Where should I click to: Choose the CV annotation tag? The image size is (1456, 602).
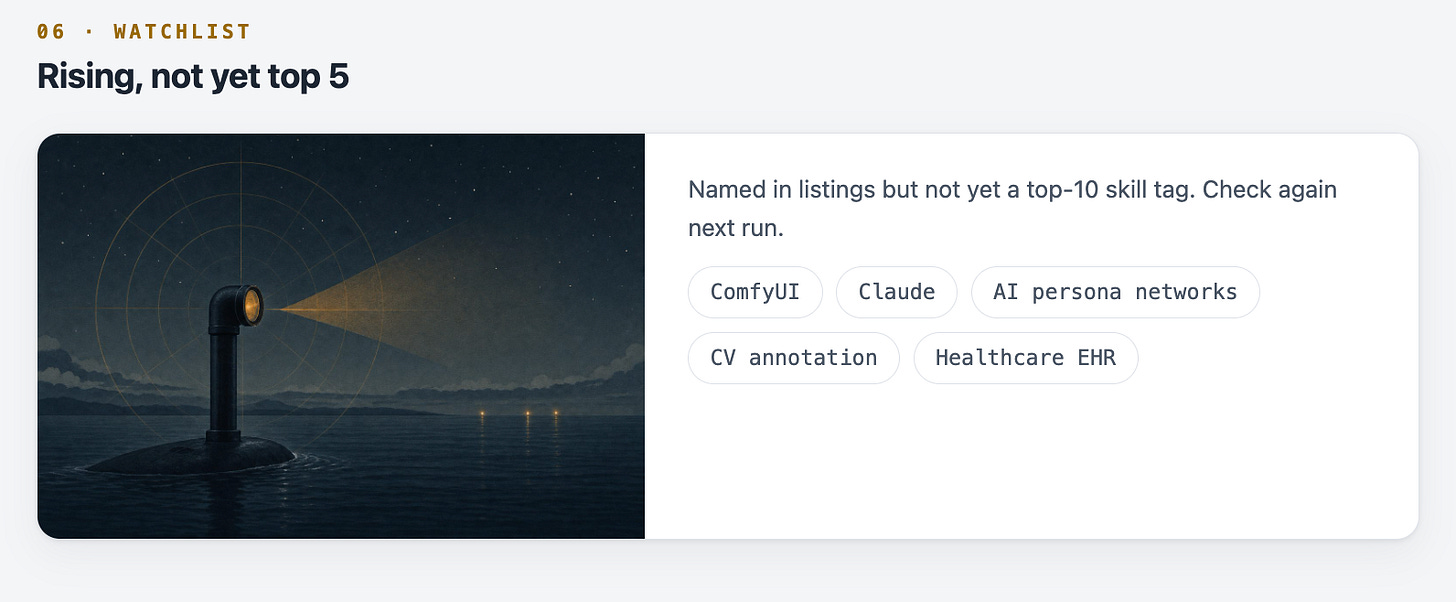(x=794, y=358)
